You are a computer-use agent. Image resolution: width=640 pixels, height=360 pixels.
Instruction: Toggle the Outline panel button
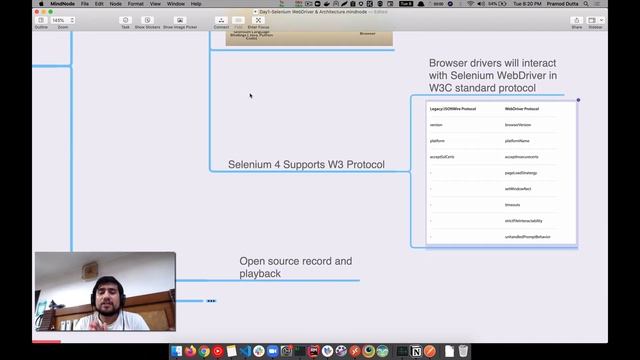click(41, 20)
